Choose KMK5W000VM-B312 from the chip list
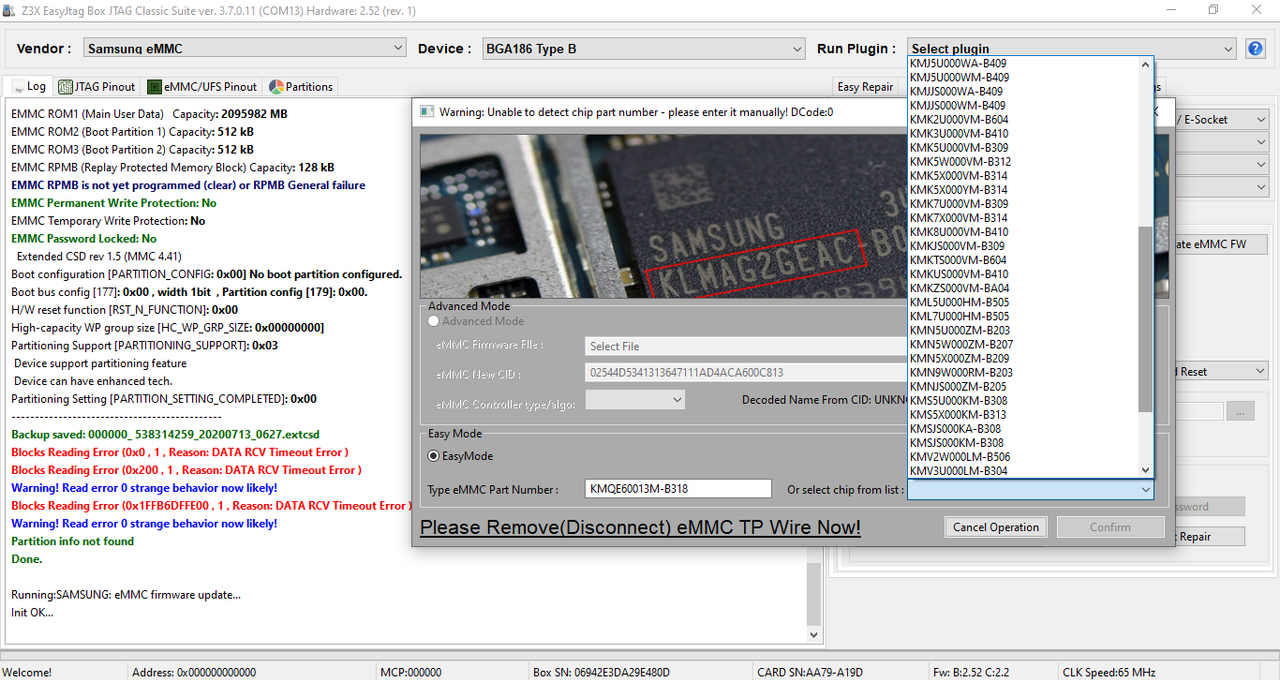 coord(960,161)
